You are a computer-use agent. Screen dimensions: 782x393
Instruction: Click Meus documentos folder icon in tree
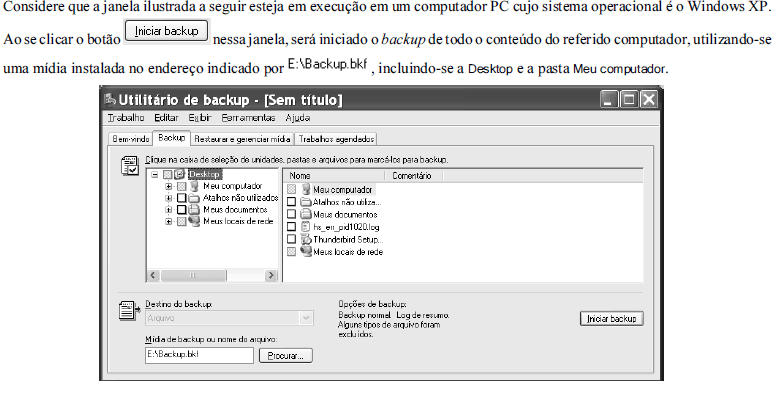click(194, 209)
